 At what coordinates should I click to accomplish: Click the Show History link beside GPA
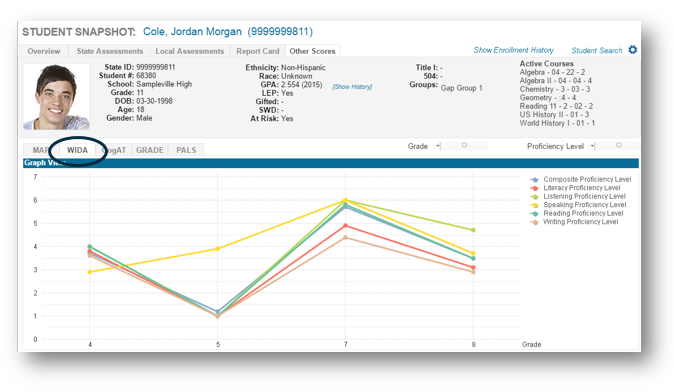(352, 87)
